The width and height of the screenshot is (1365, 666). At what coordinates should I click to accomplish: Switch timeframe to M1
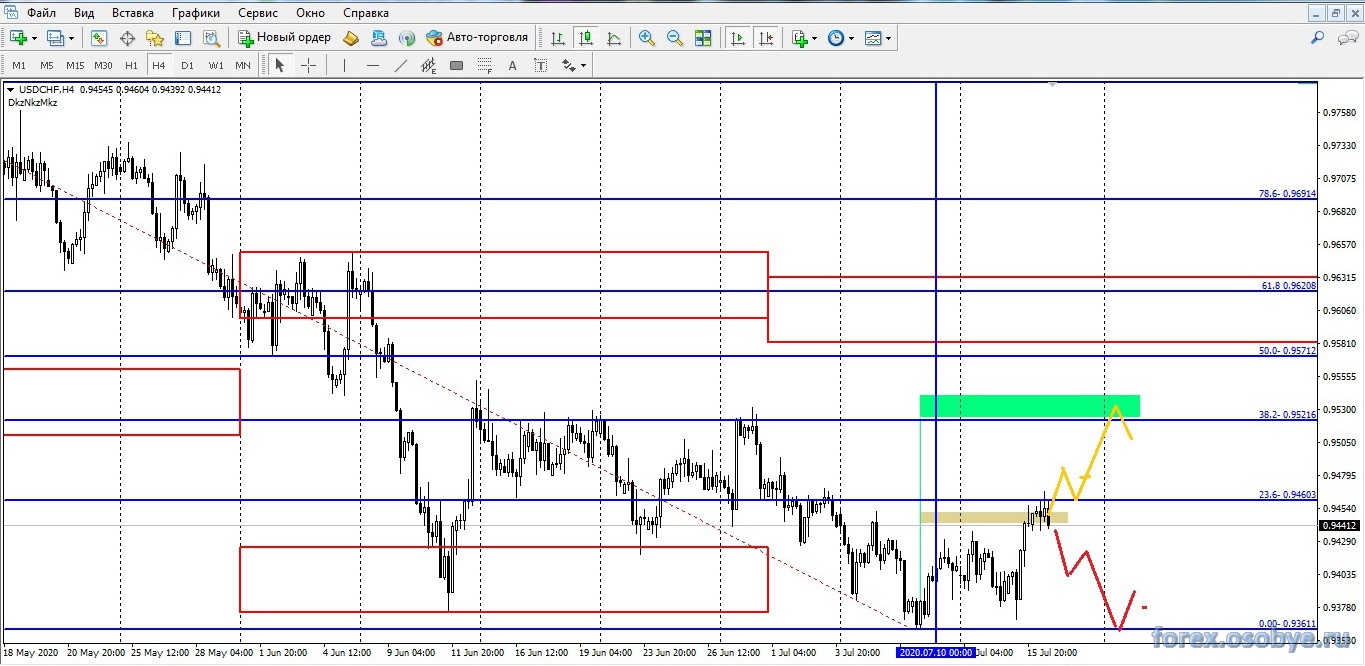19,65
